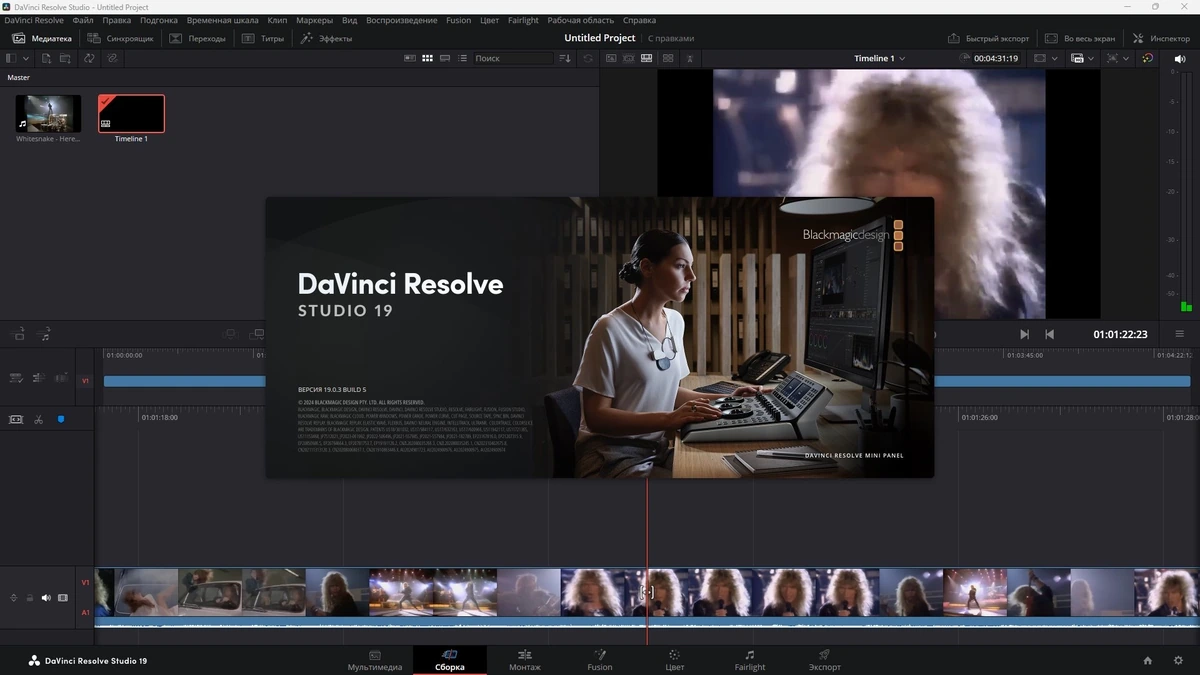Mute audio with the speaker icon
Image resolution: width=1200 pixels, height=675 pixels.
tap(1179, 58)
